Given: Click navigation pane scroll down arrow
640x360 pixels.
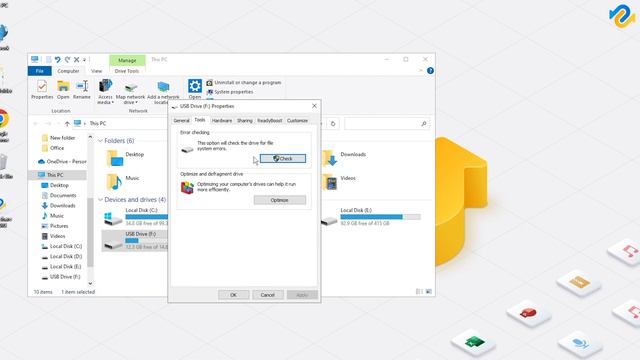Looking at the screenshot, I should pos(90,283).
